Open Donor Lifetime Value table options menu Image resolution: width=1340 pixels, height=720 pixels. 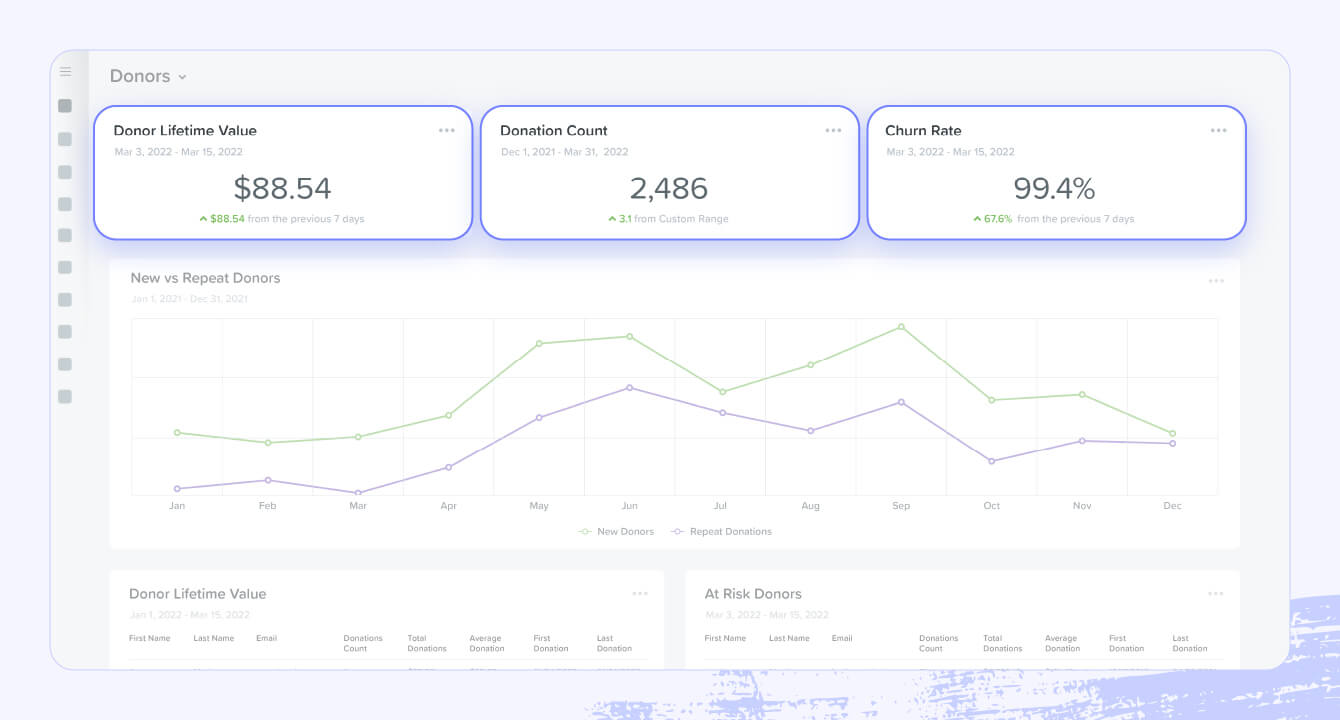[x=640, y=594]
